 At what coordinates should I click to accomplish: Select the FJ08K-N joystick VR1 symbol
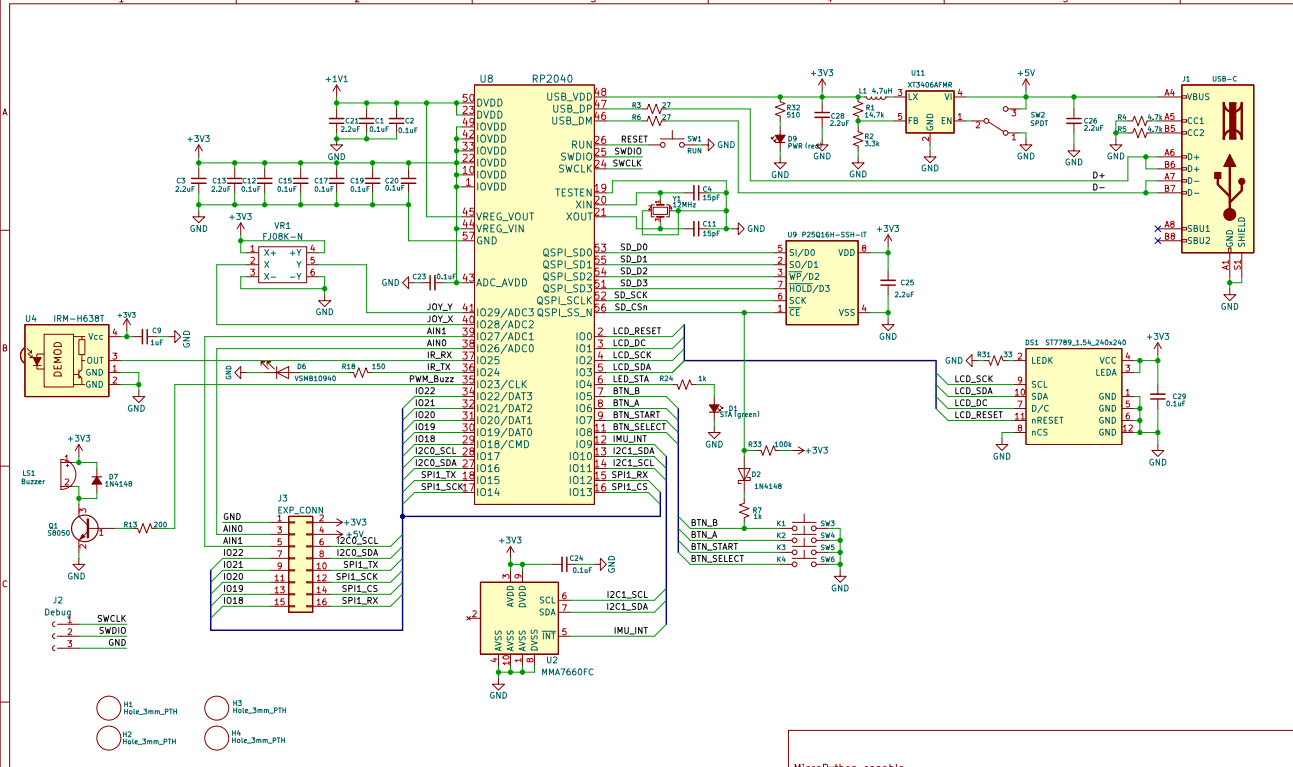[282, 264]
